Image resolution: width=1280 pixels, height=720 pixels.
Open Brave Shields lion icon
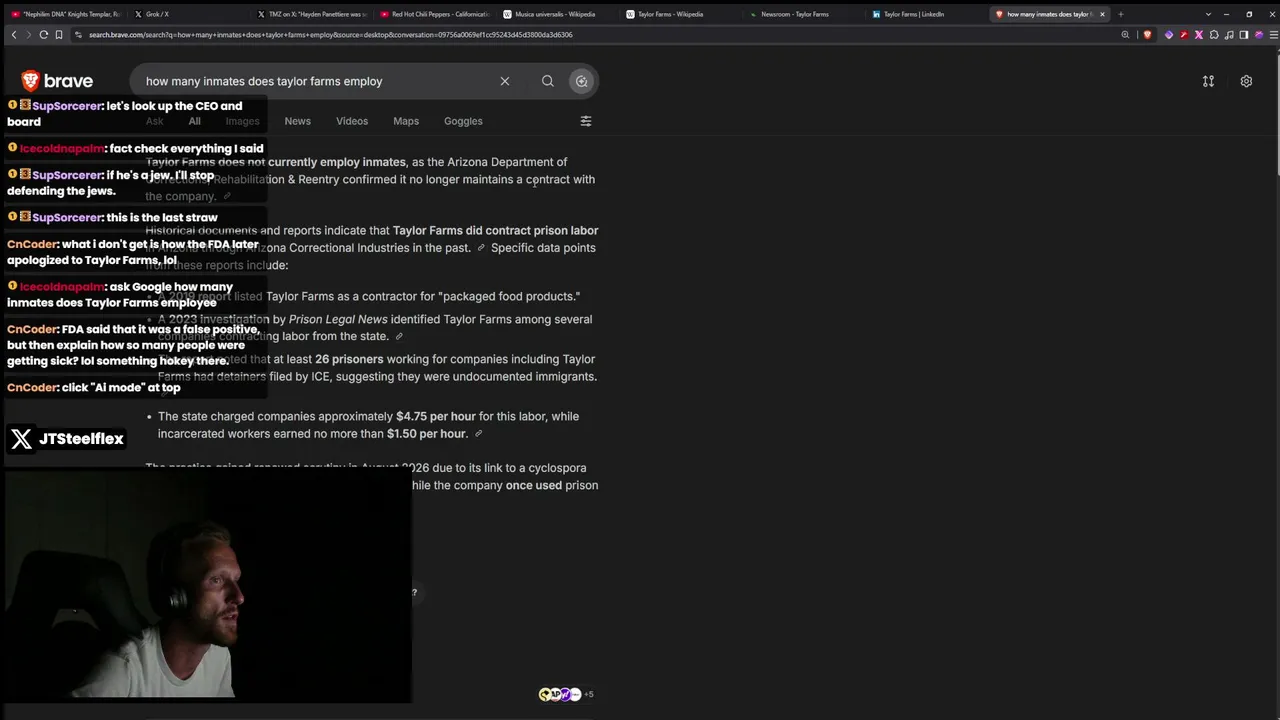point(1147,34)
